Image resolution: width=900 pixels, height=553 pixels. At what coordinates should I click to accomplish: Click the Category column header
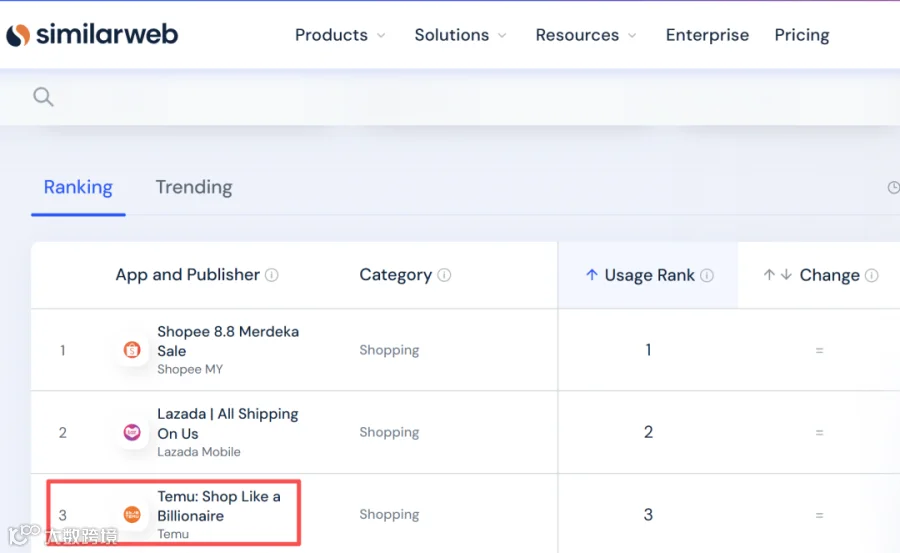tap(395, 275)
